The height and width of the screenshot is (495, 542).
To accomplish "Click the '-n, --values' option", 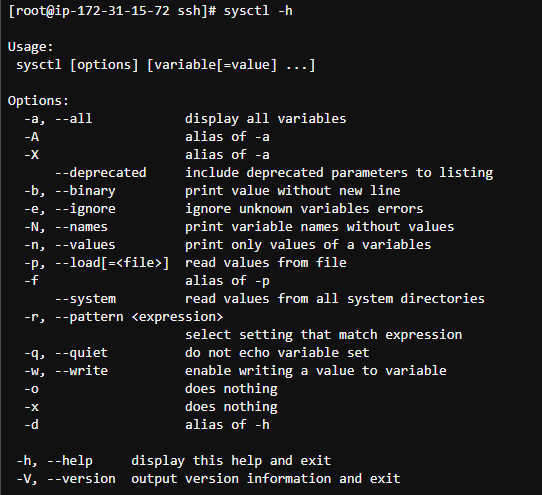I will (69, 244).
